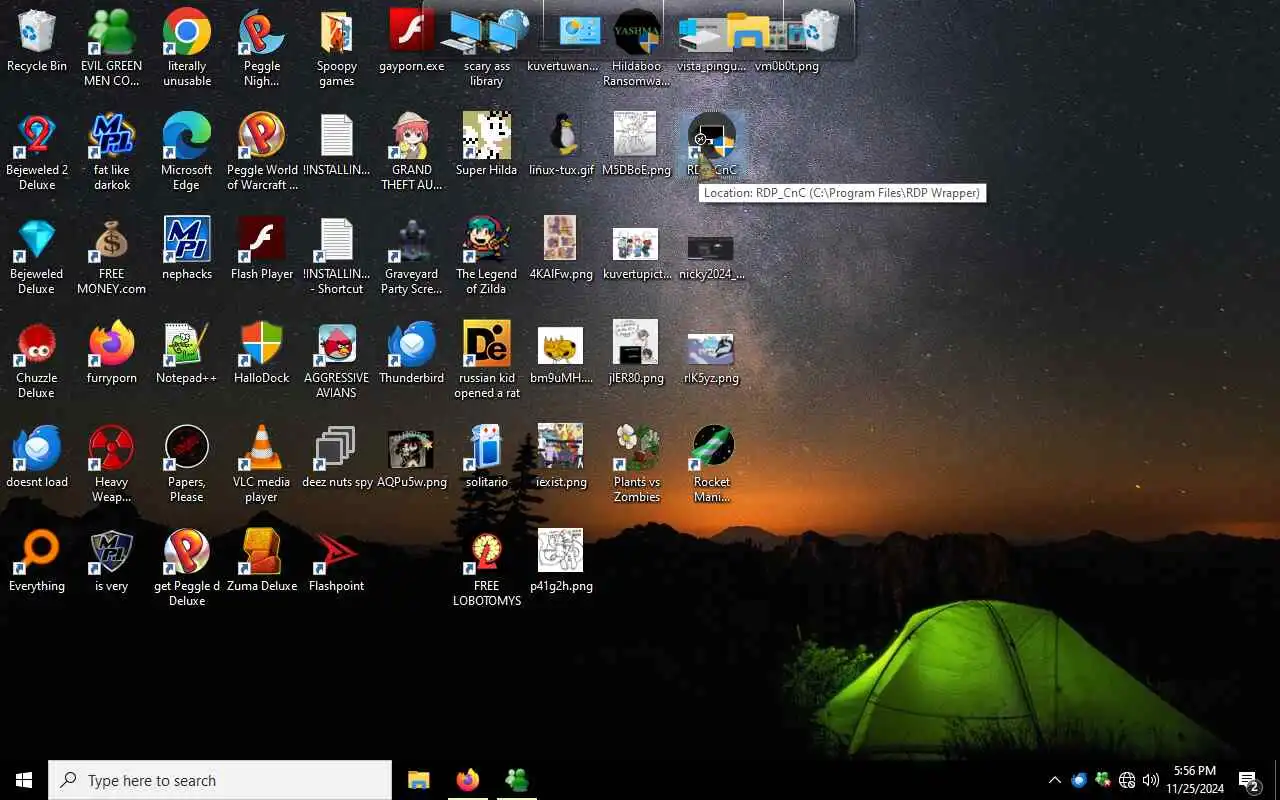This screenshot has height=800, width=1280.
Task: Select the 'get Peggle d Deluxe' icon
Action: click(x=187, y=568)
